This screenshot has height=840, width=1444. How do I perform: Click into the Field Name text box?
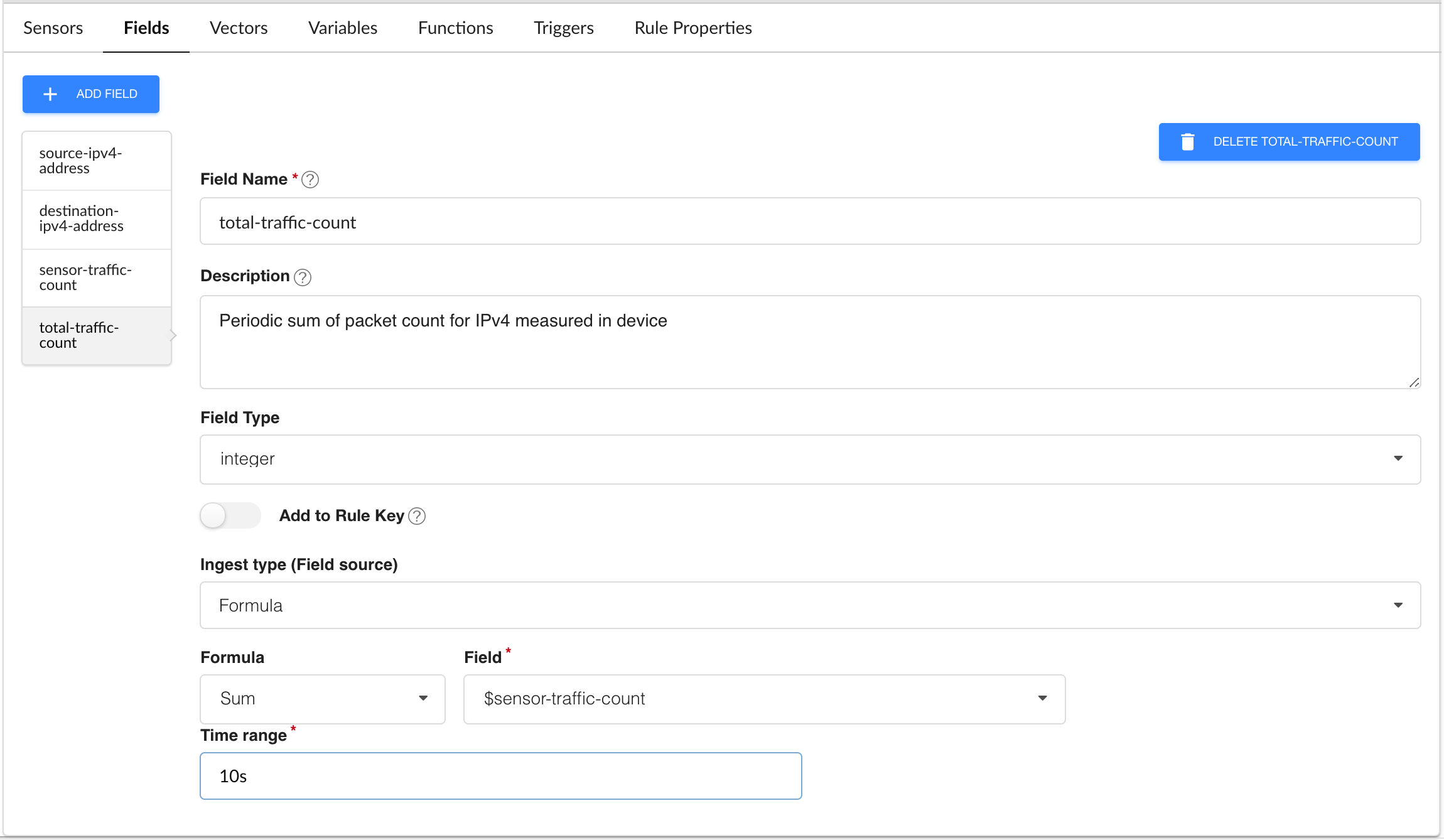(x=810, y=222)
